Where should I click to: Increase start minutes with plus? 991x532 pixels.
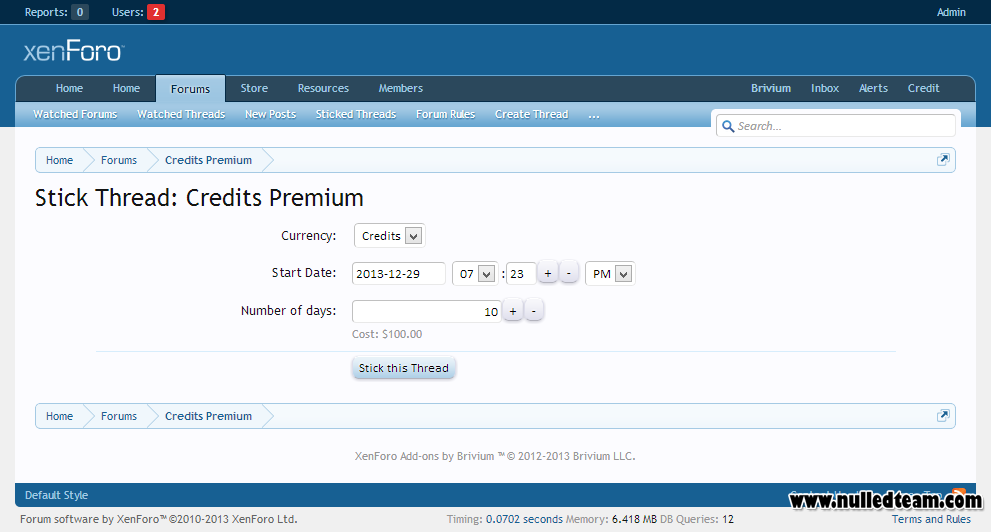coord(547,274)
